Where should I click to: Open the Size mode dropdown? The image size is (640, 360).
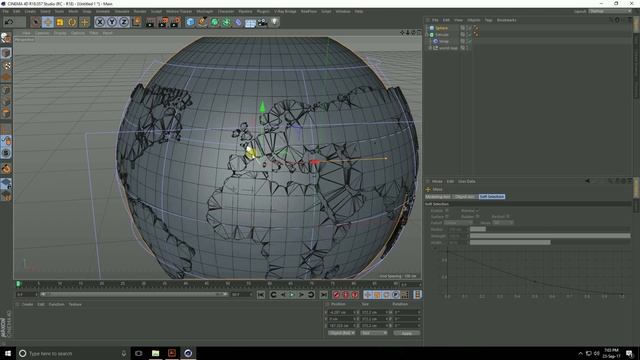pos(373,333)
